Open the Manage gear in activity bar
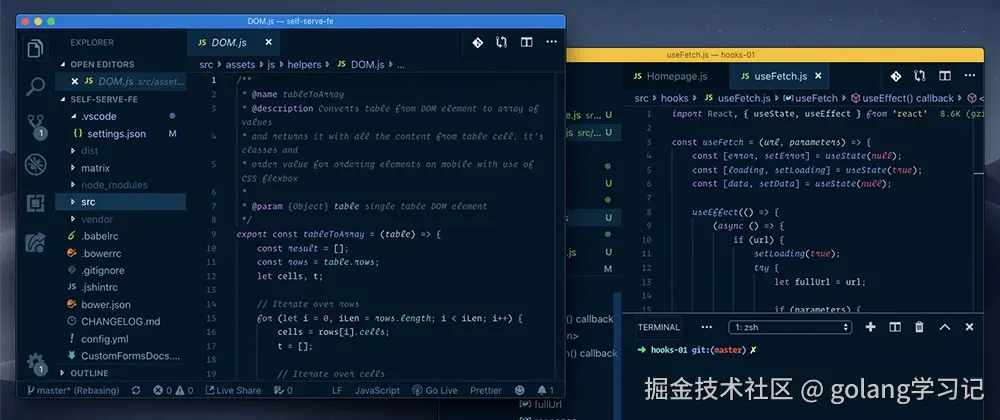 click(x=36, y=363)
